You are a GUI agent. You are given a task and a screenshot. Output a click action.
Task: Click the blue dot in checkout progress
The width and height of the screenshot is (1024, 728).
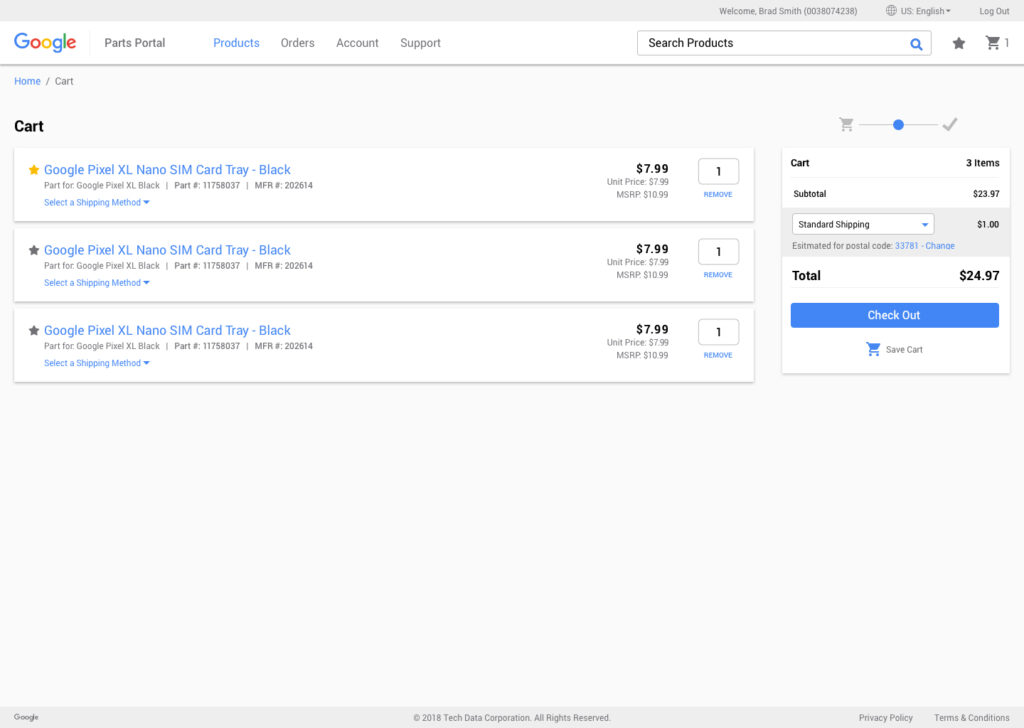pos(899,125)
